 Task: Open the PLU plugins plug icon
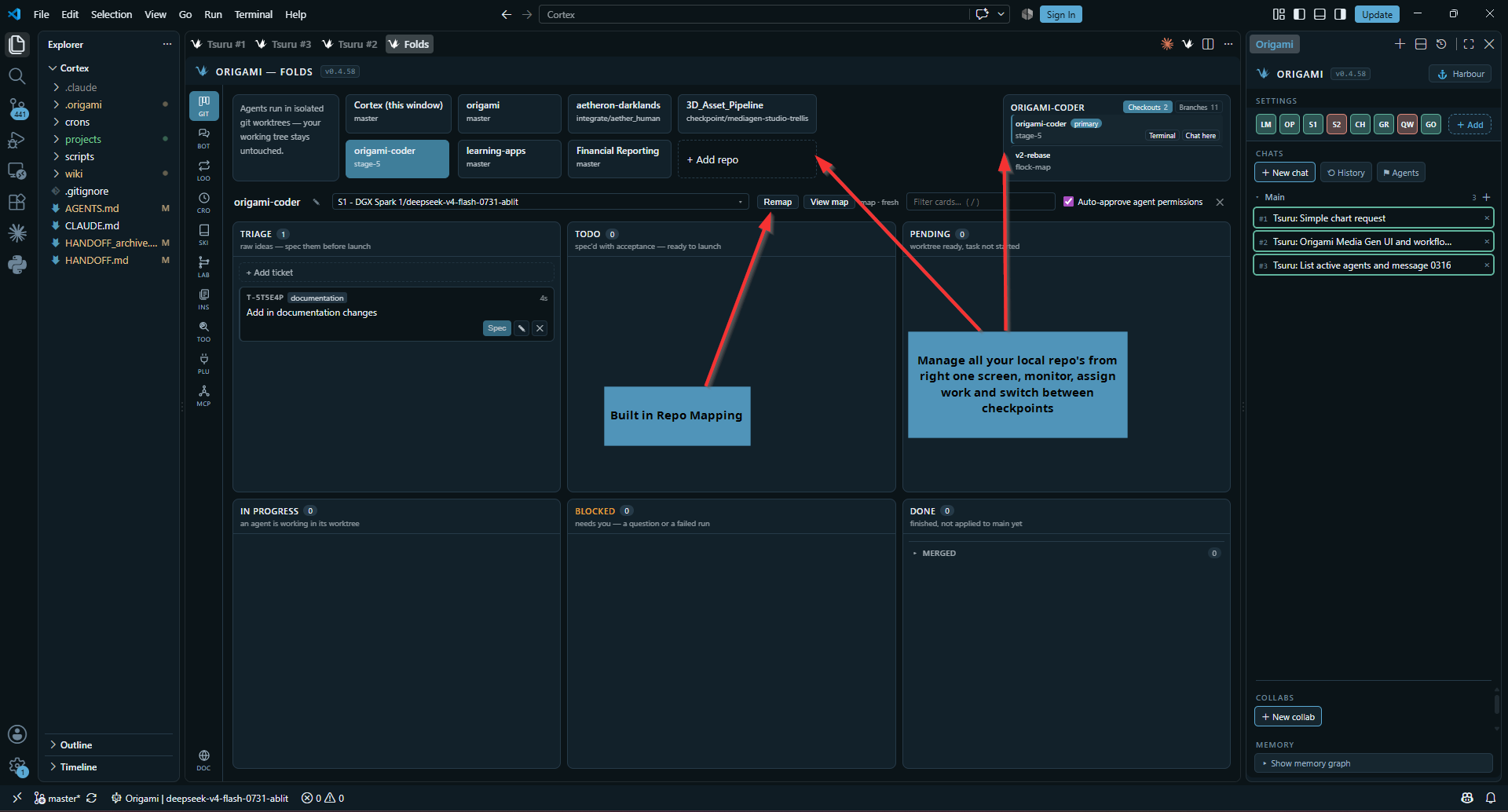tap(203, 364)
